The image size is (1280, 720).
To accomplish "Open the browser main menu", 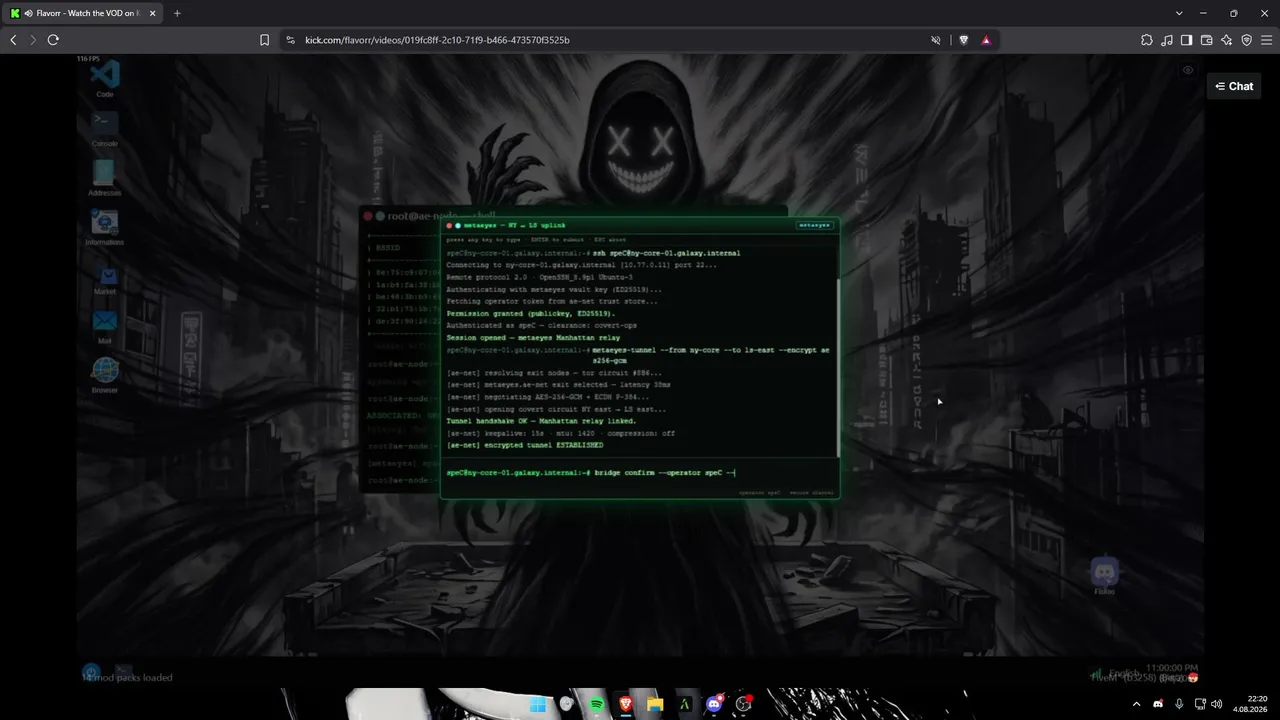I will point(1266,40).
